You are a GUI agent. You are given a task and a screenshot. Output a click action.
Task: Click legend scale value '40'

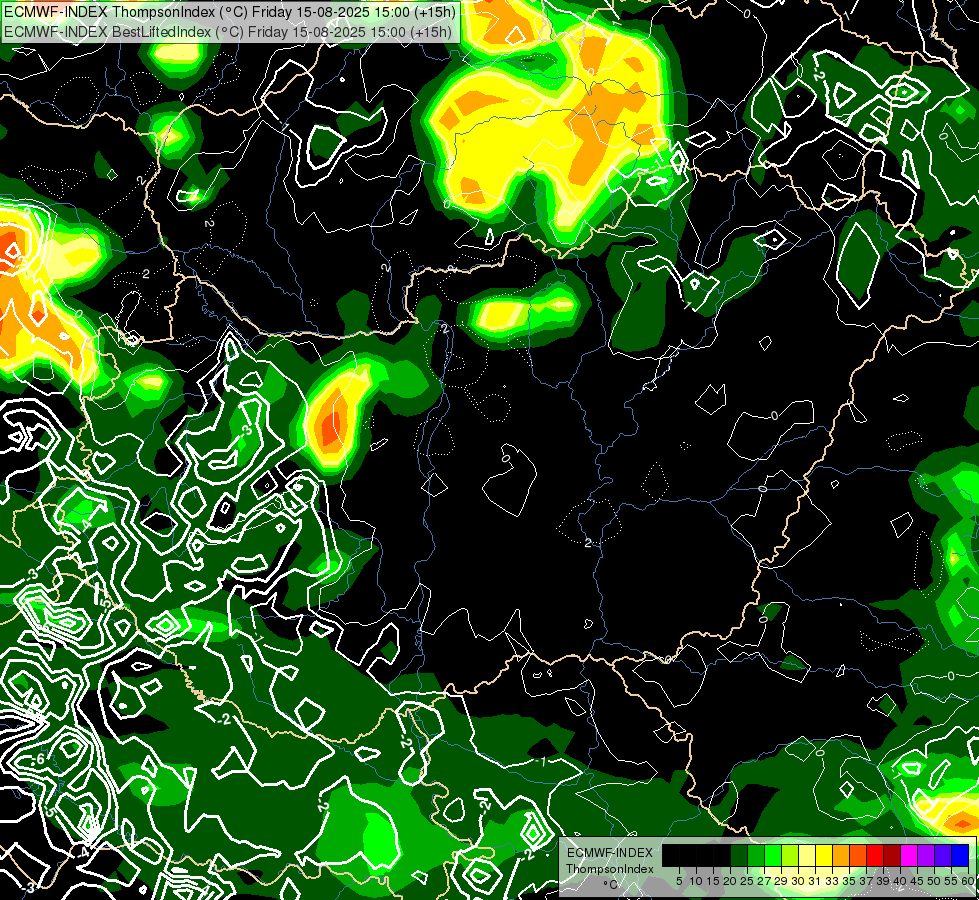pos(900,881)
